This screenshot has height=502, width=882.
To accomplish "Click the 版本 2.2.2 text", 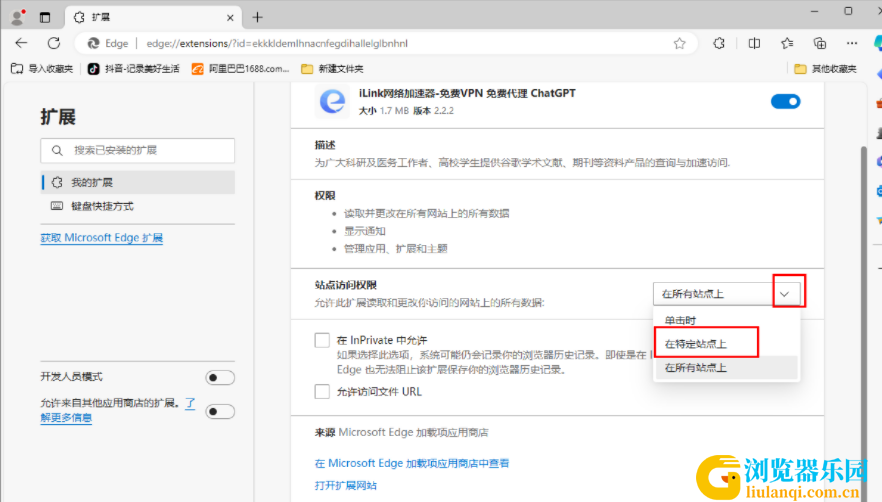I will coord(433,111).
